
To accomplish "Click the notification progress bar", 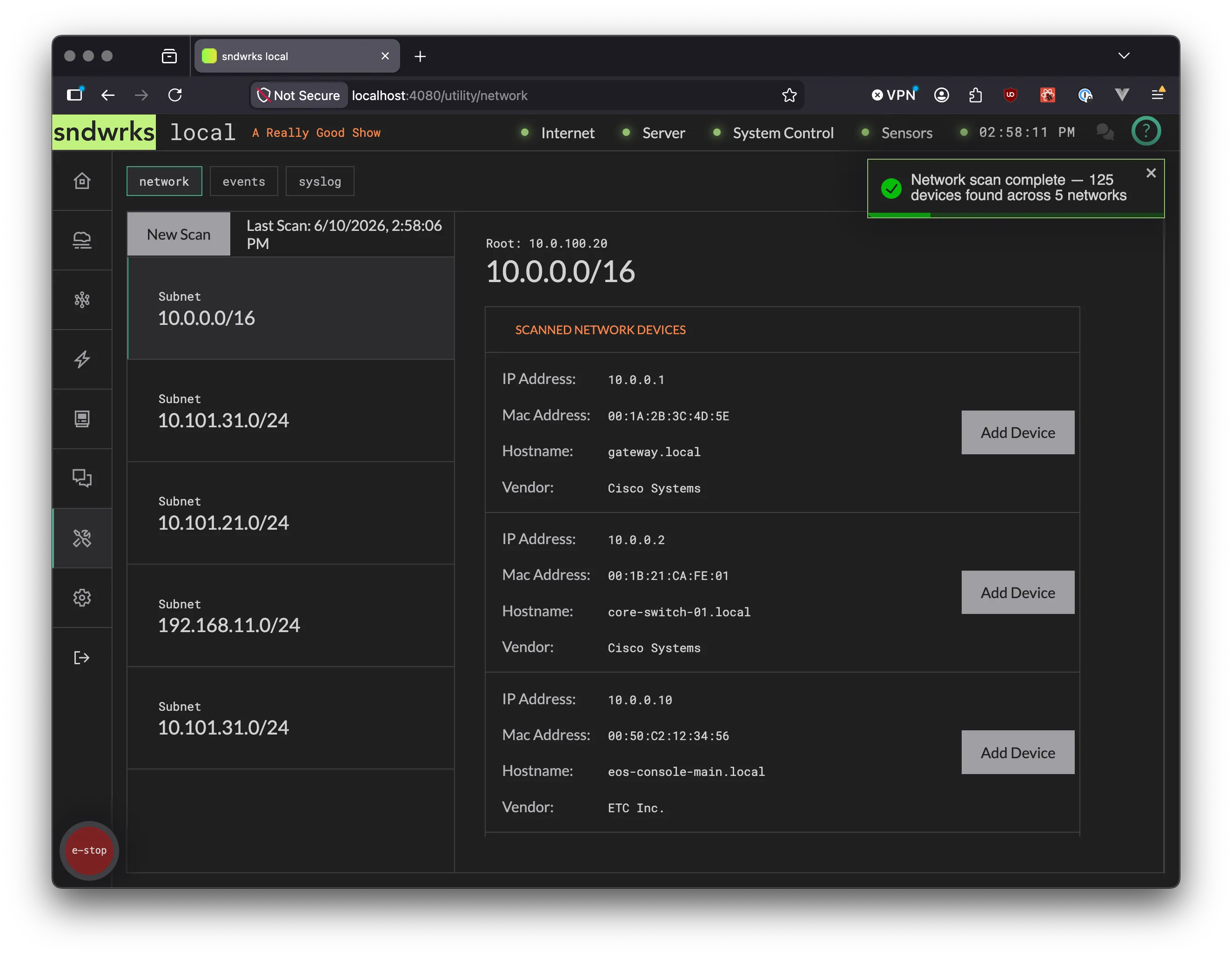I will pyautogui.click(x=1016, y=215).
